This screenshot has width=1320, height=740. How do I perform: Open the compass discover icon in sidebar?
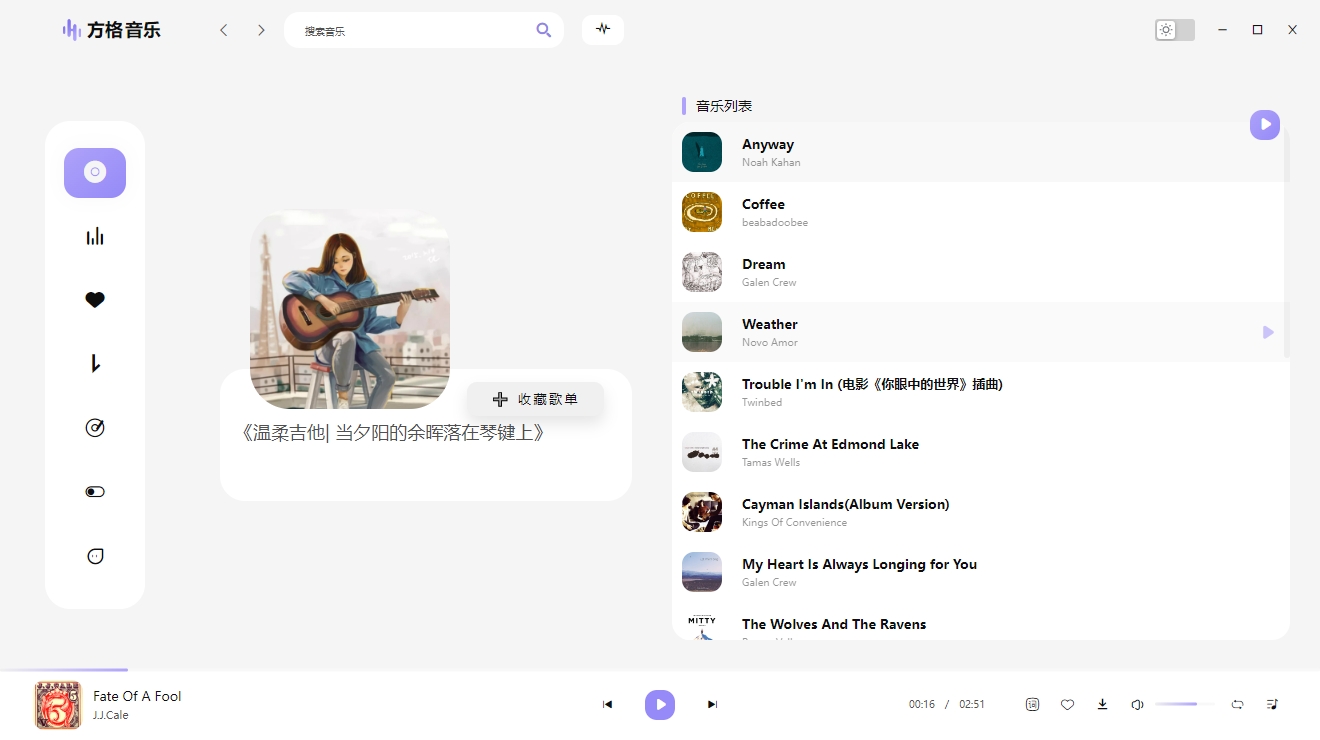(95, 427)
